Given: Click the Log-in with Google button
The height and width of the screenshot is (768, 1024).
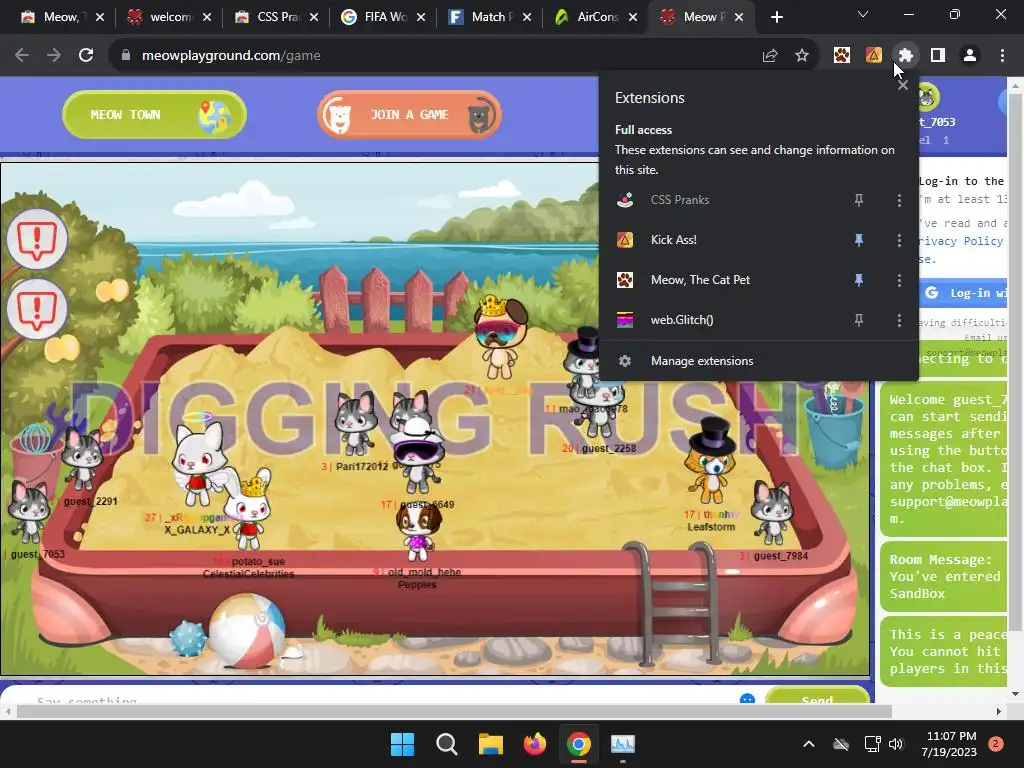Looking at the screenshot, I should (x=963, y=293).
